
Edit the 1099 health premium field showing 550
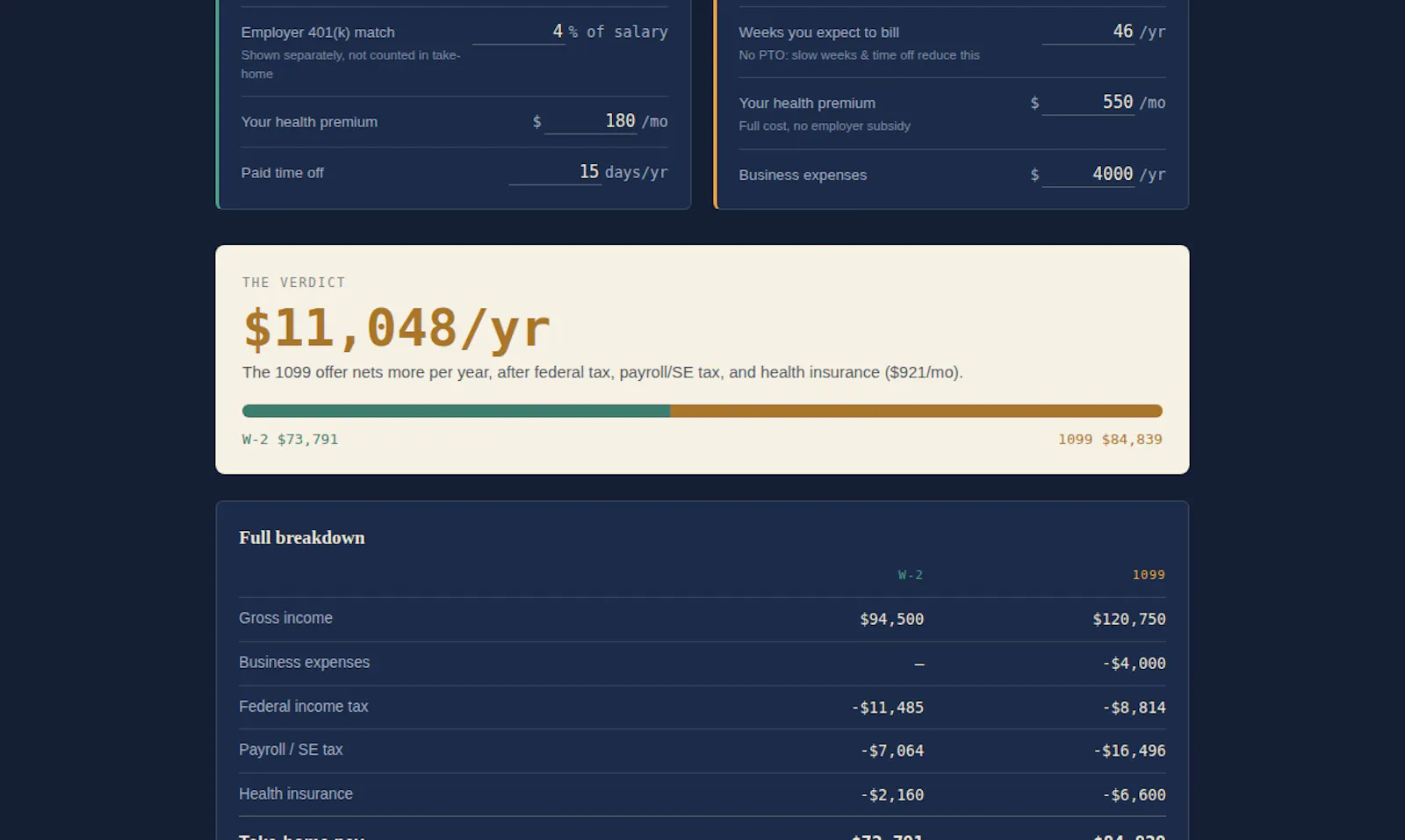tap(1088, 103)
